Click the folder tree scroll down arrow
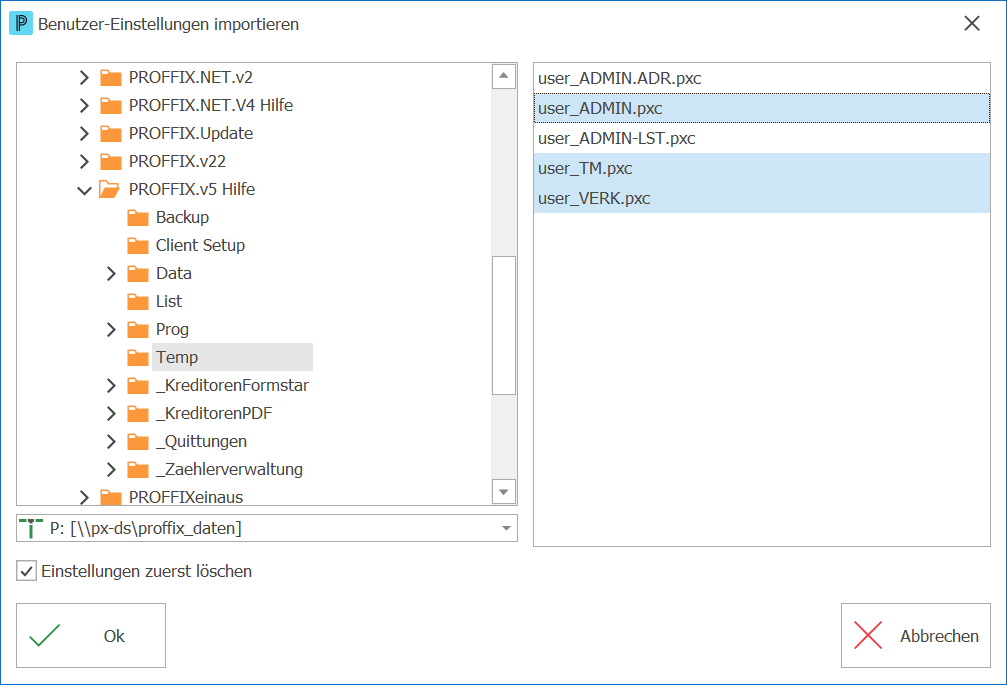 click(x=504, y=492)
